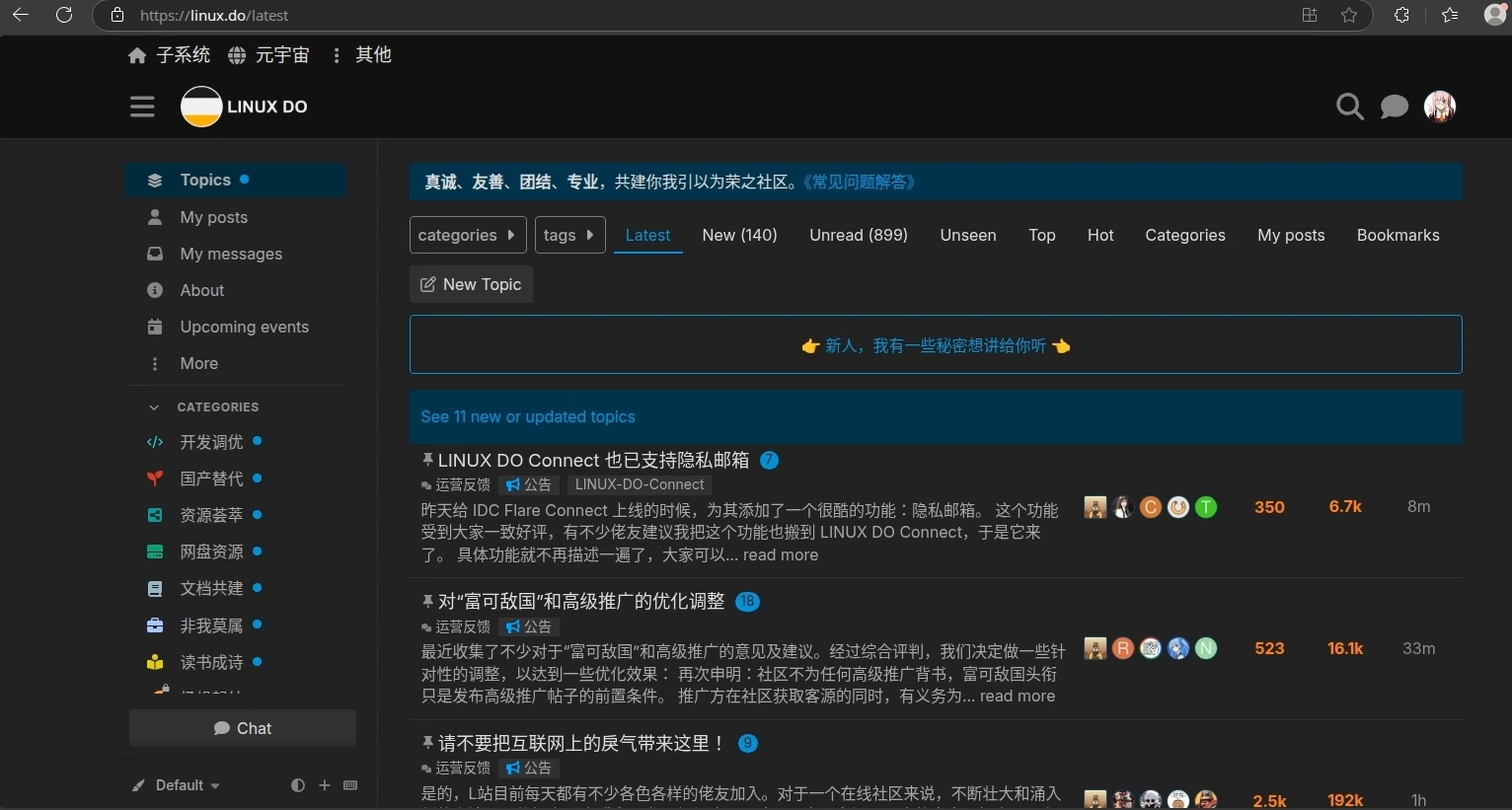This screenshot has width=1512, height=810.
Task: Toggle dark/light mode half-circle icon
Action: (298, 785)
